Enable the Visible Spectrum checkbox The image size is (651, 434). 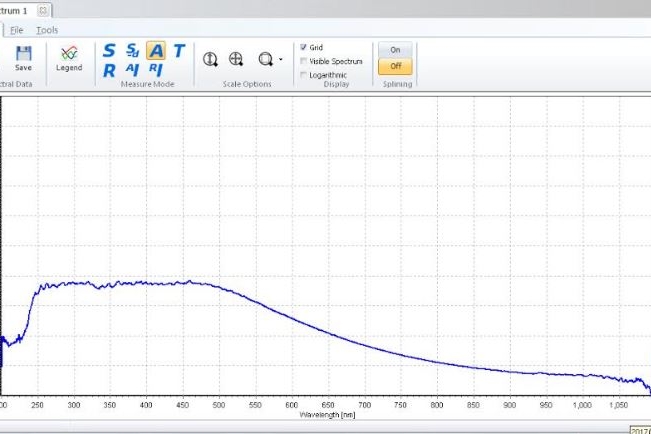click(x=304, y=61)
